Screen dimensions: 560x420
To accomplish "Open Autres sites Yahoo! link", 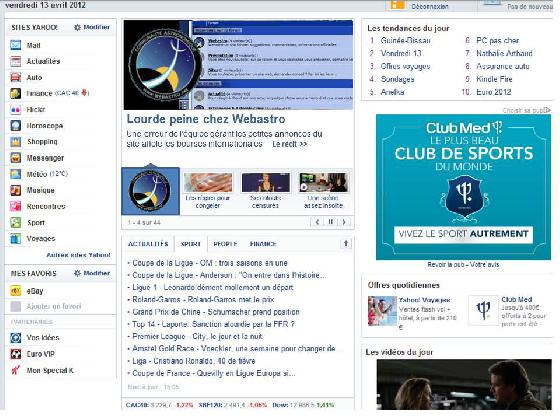I will coord(79,255).
